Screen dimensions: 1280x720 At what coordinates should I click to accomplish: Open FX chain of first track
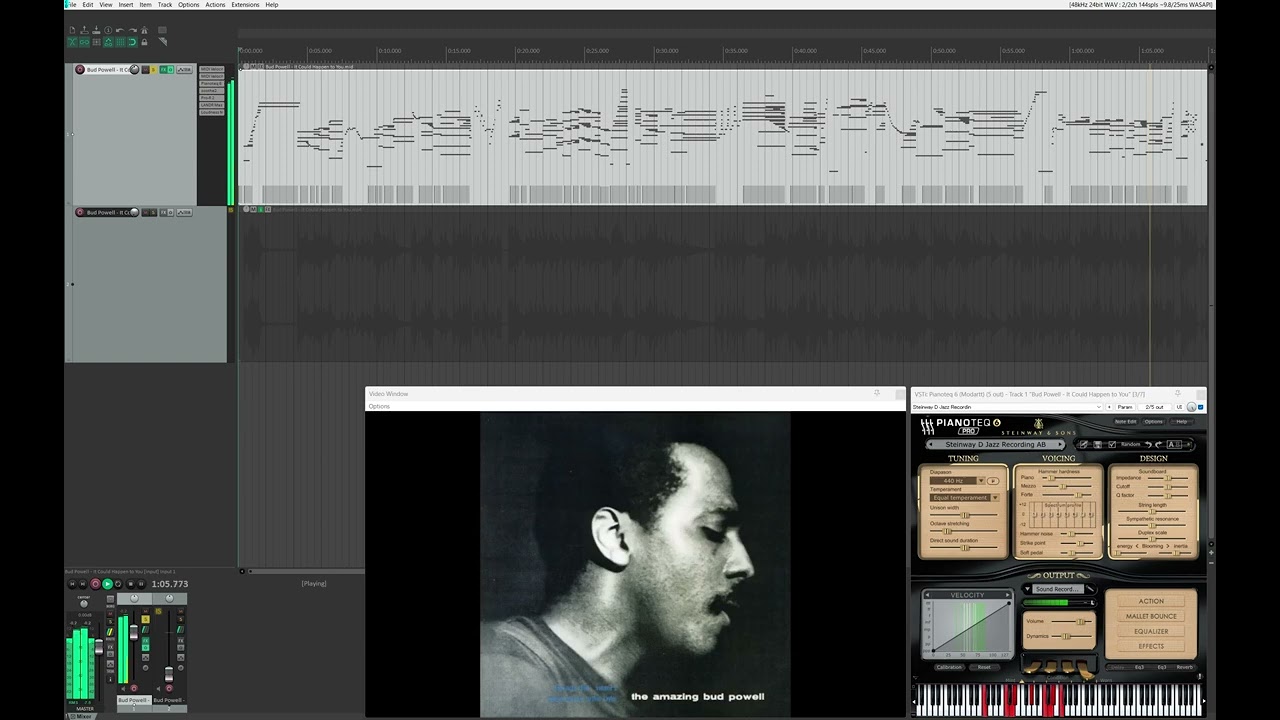[163, 69]
